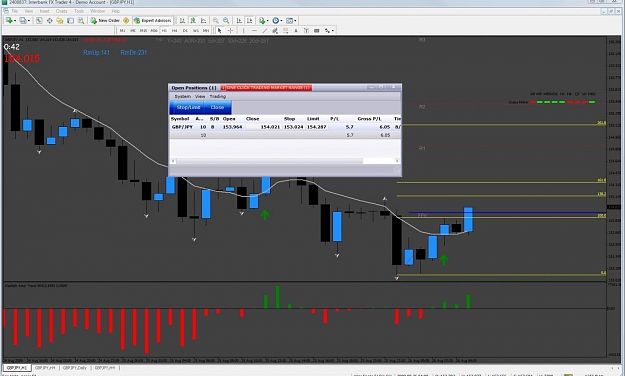Image resolution: width=625 pixels, height=376 pixels.
Task: Click the MetaEditor icon beside New Order
Action: (x=126, y=20)
